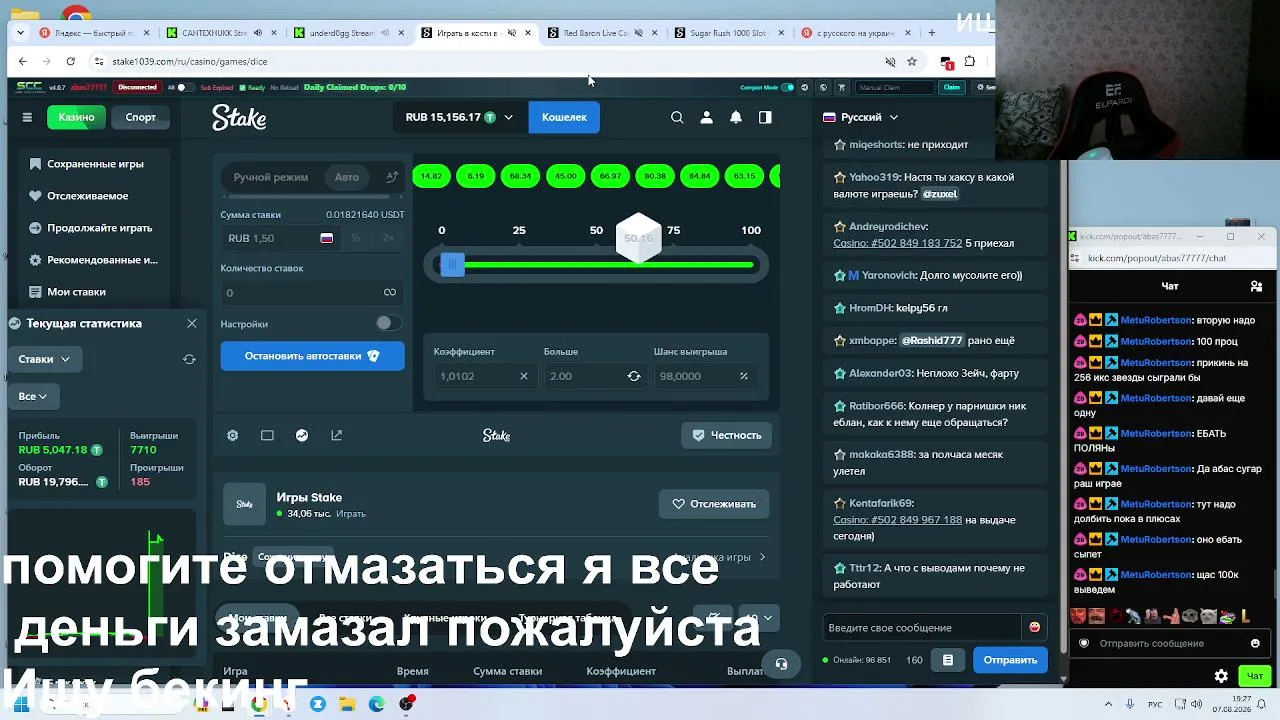Go to the Stake logo home

tap(239, 118)
